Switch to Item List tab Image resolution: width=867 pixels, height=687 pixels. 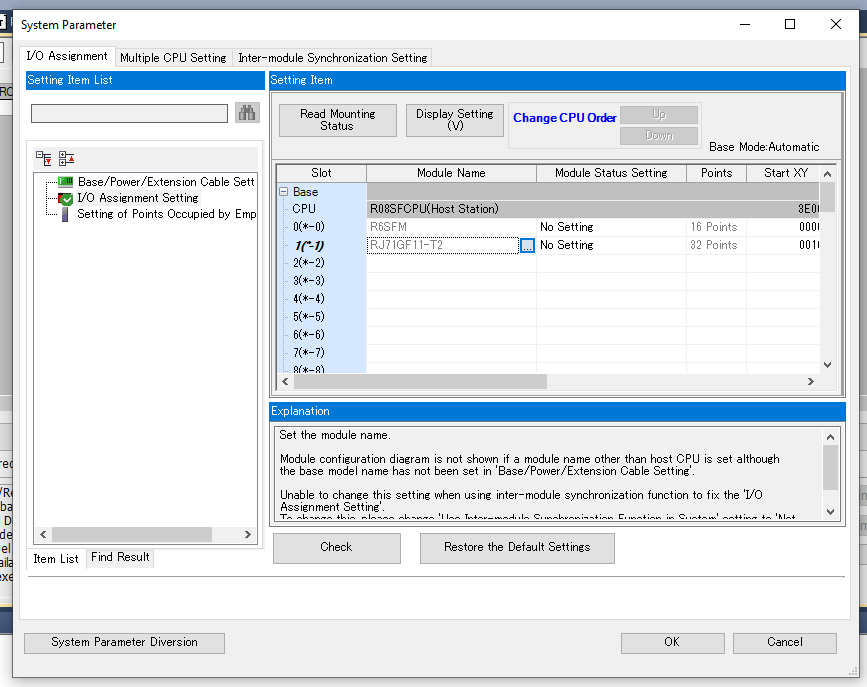(x=56, y=559)
